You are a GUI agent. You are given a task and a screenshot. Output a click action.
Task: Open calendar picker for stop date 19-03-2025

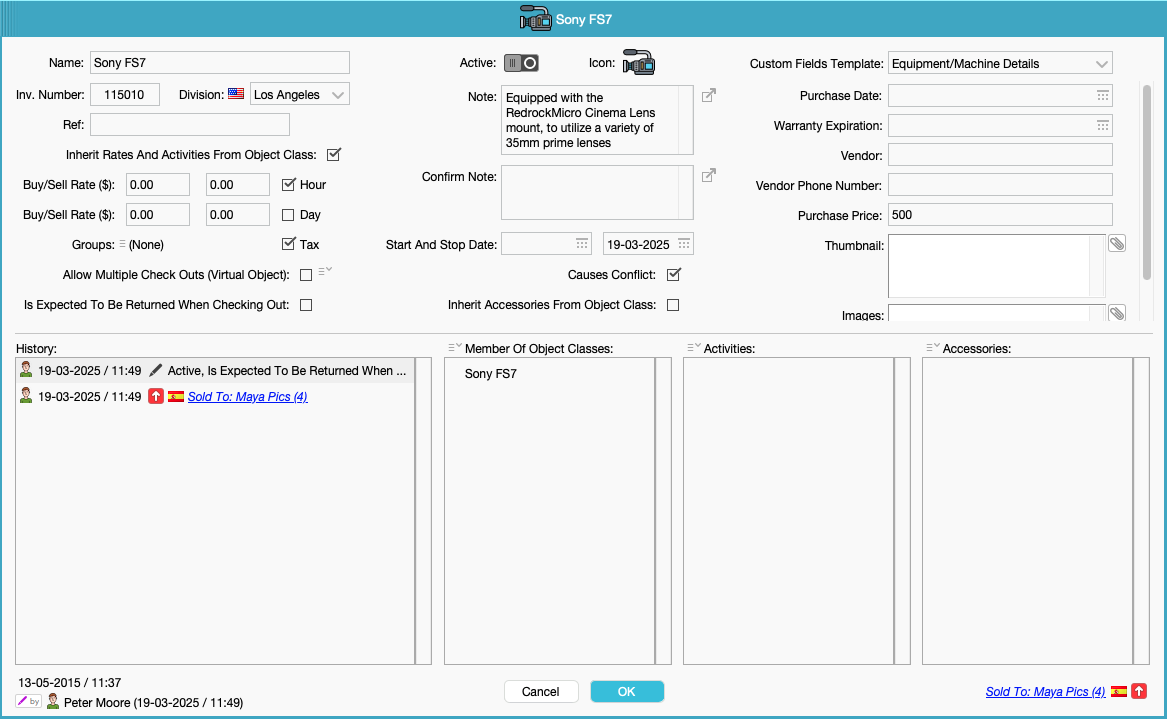click(683, 243)
